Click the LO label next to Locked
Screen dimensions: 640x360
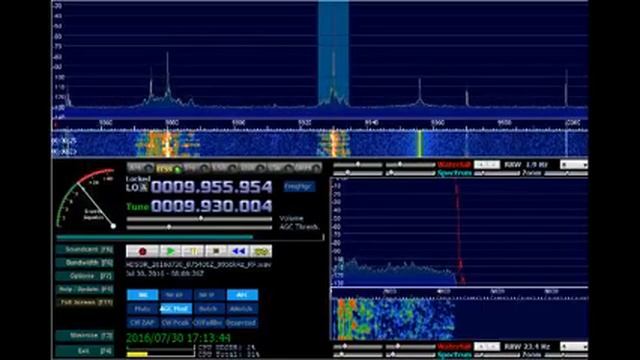133,188
